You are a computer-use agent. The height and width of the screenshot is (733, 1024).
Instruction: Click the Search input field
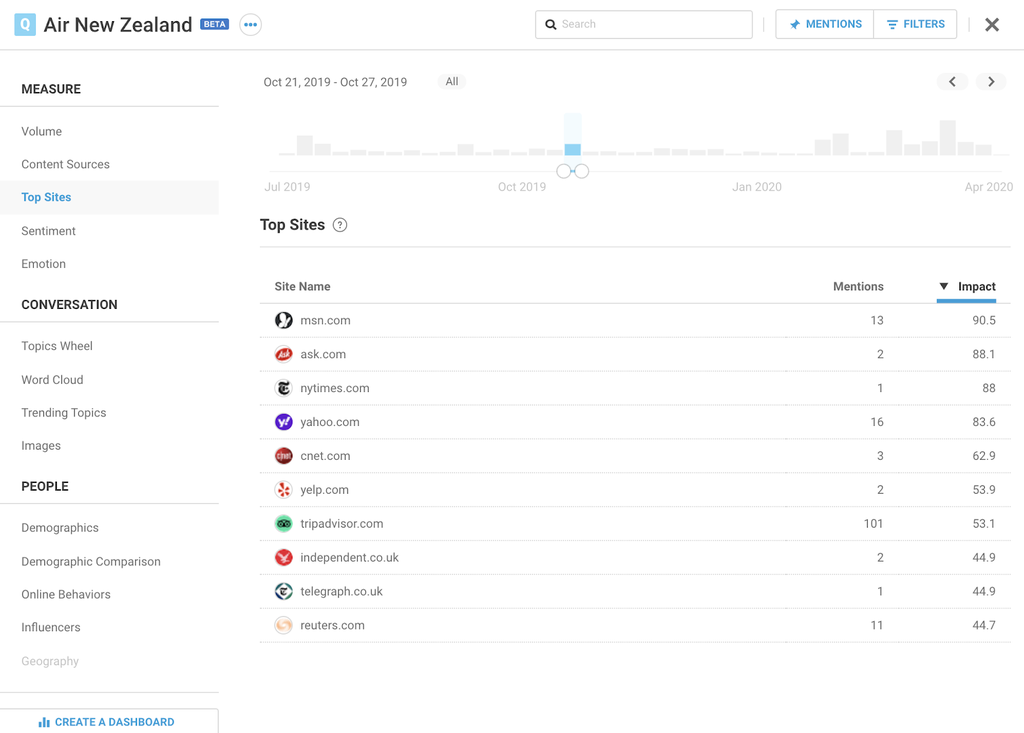[652, 24]
